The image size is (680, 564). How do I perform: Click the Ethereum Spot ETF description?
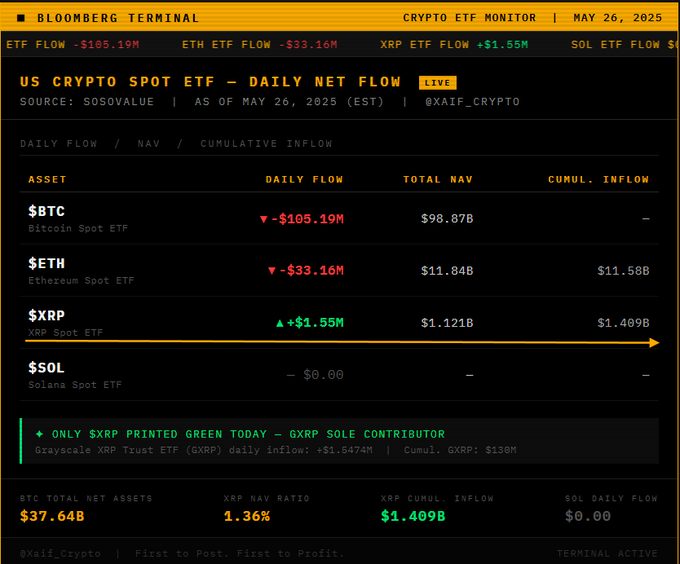pos(81,280)
